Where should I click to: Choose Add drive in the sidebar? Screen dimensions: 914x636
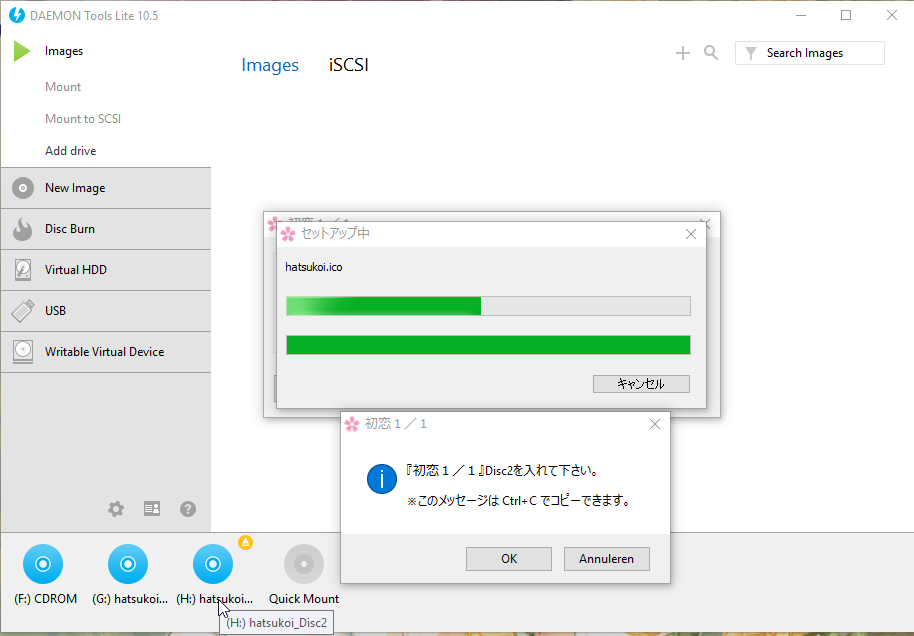point(71,151)
